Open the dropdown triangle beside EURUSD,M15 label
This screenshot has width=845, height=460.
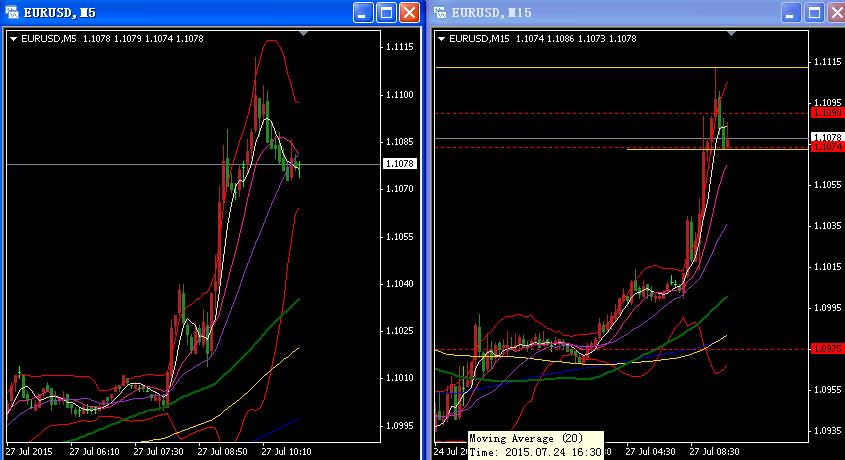(441, 39)
